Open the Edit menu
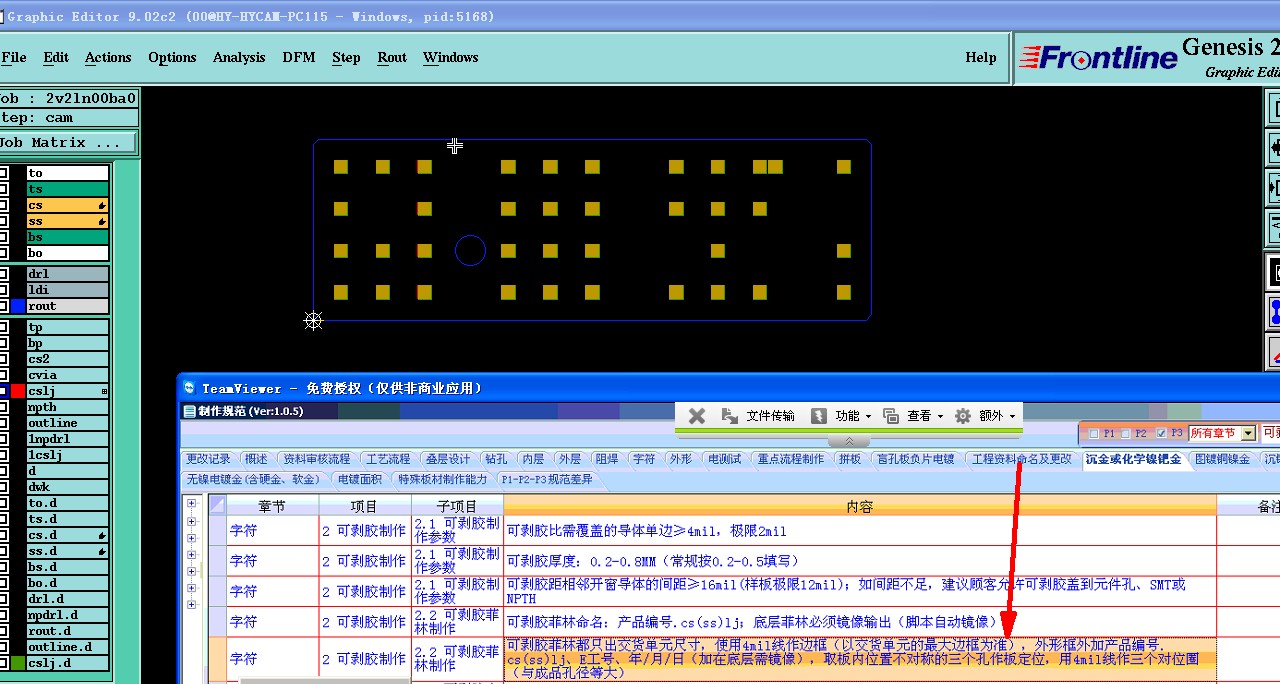The height and width of the screenshot is (684, 1280). (56, 57)
